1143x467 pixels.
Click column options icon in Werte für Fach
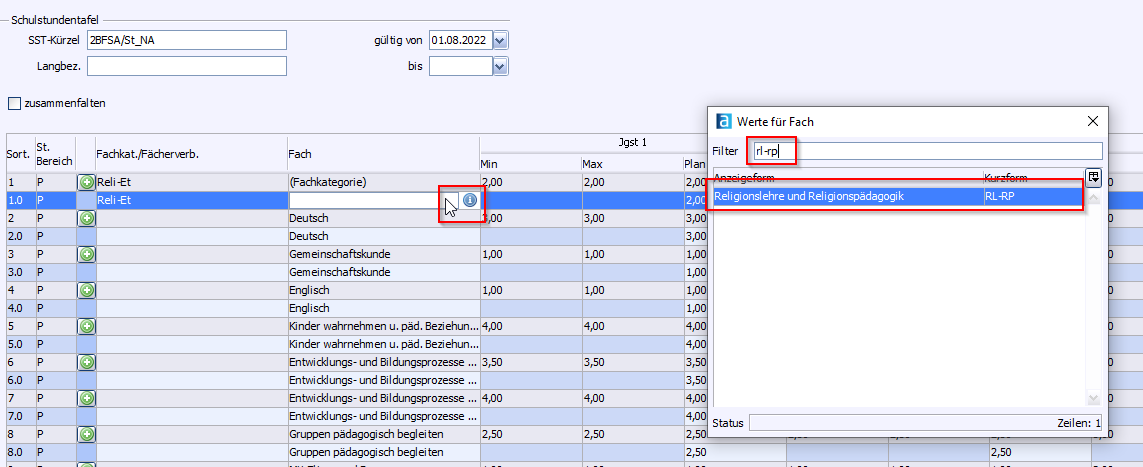(1094, 177)
